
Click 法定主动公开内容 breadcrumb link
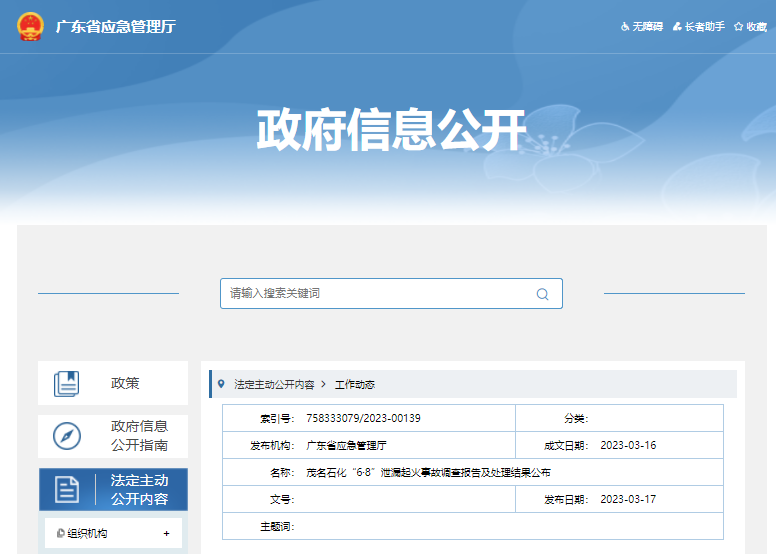274,384
